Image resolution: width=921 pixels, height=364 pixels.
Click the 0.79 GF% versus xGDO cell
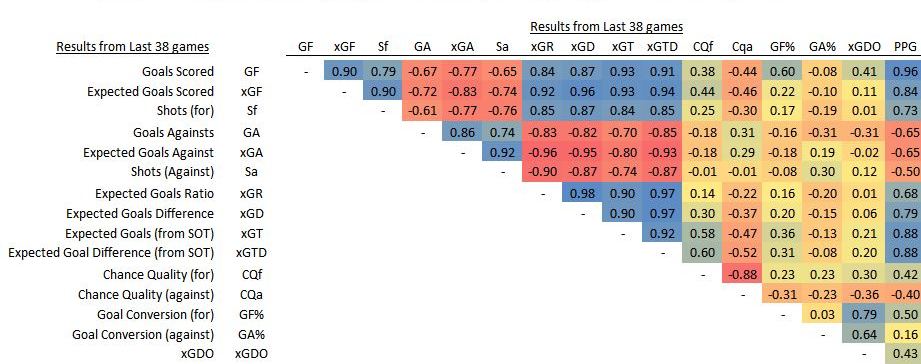coord(864,314)
